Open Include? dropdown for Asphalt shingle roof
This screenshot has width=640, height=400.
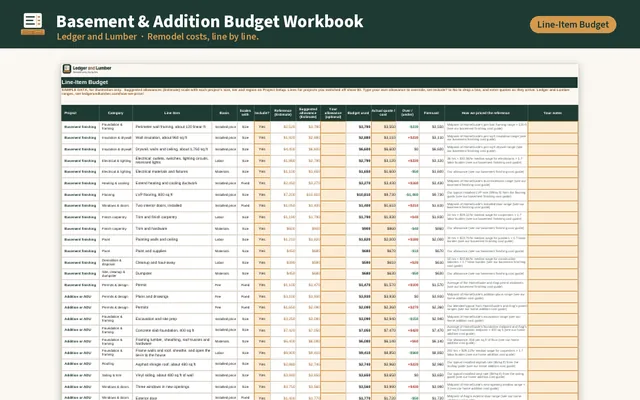pyautogui.click(x=262, y=364)
